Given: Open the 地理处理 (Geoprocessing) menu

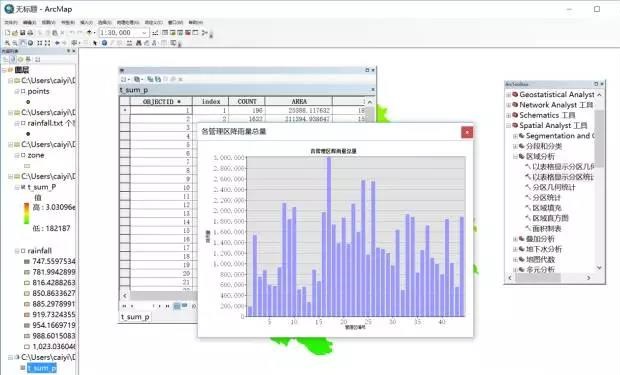Looking at the screenshot, I should 128,23.
